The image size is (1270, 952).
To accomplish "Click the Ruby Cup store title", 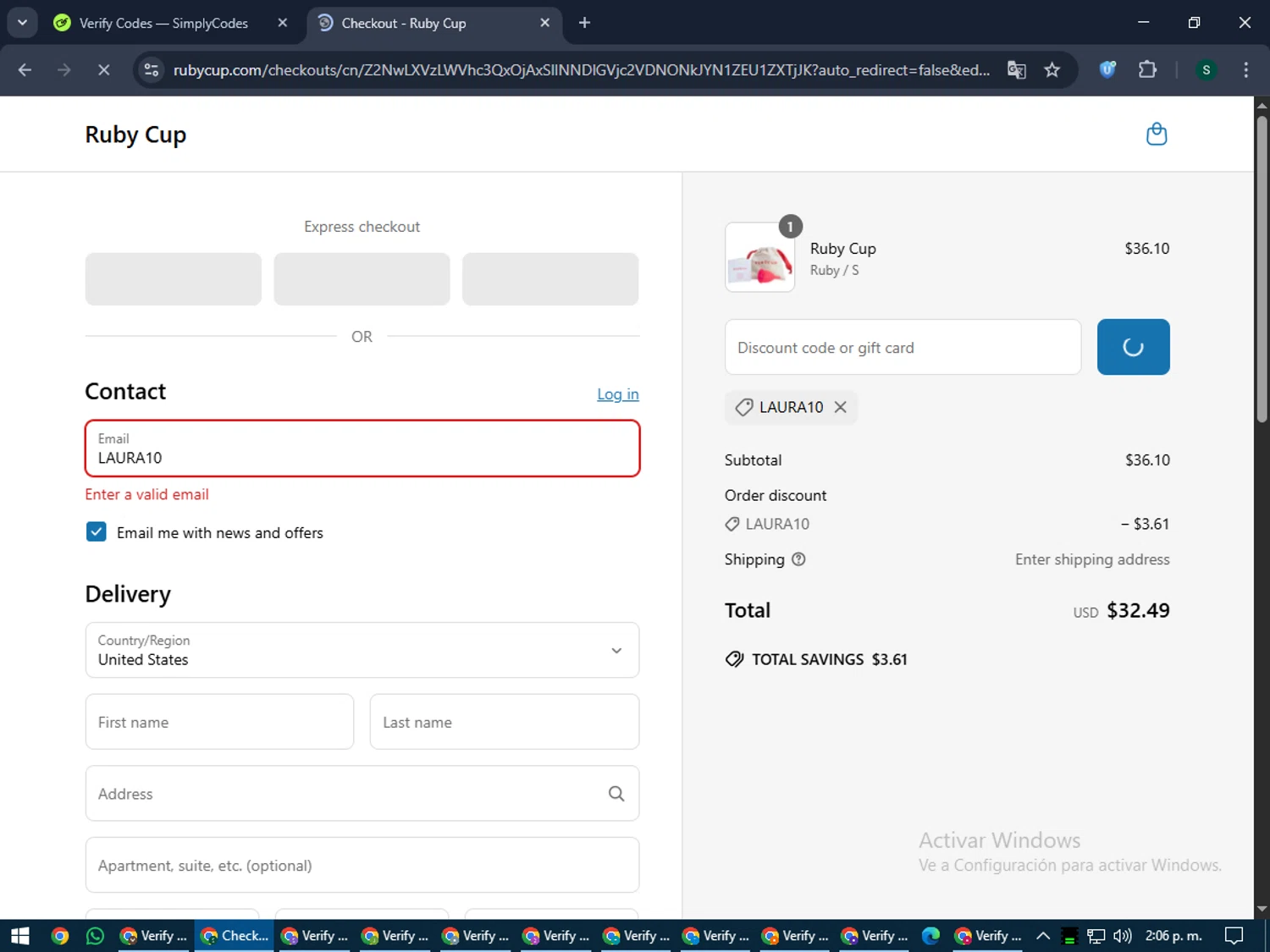I will pos(135,135).
